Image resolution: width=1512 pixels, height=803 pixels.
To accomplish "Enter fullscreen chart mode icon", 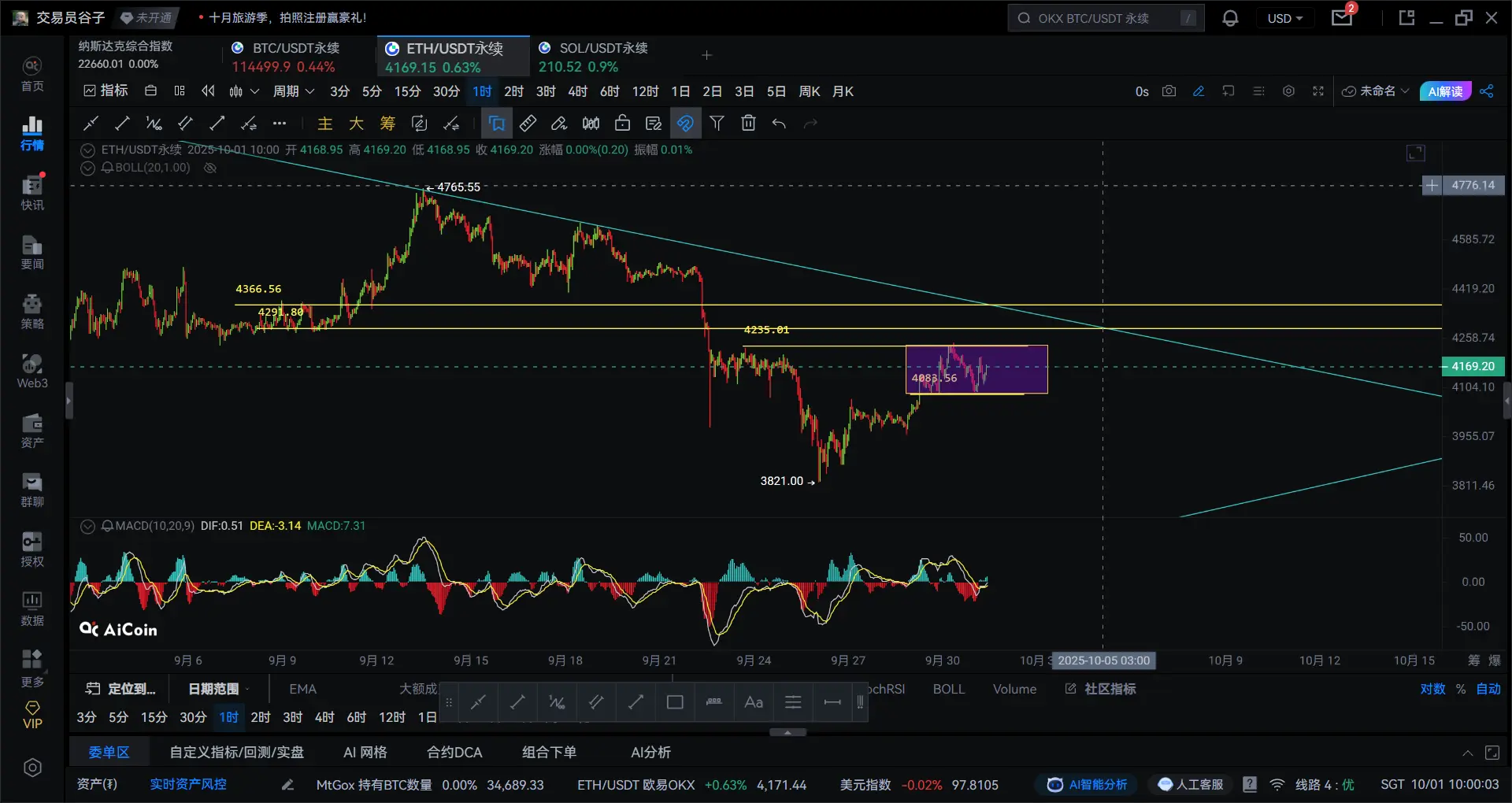I will [1318, 91].
